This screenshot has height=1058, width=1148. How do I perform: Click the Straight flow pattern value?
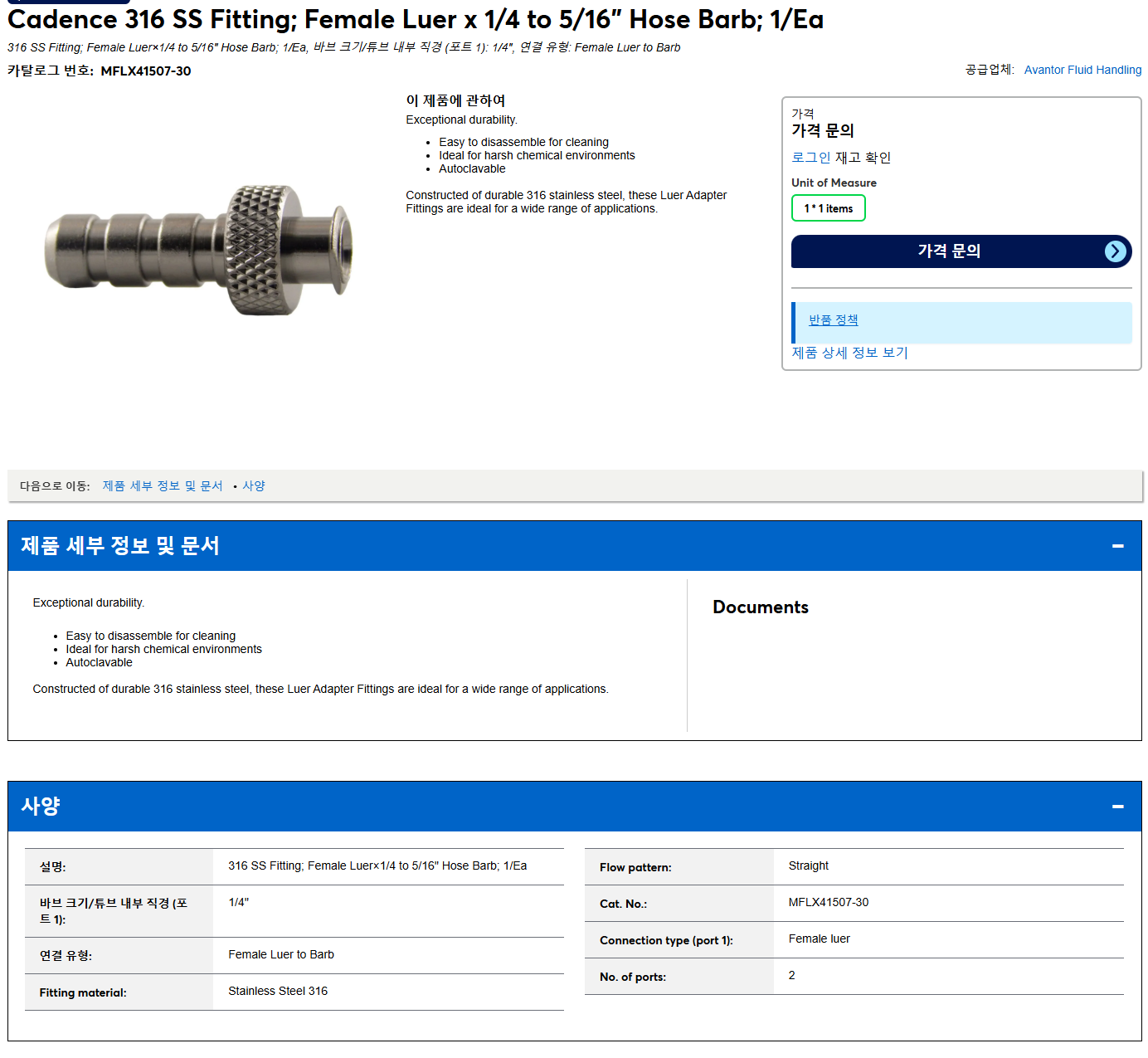(x=809, y=866)
